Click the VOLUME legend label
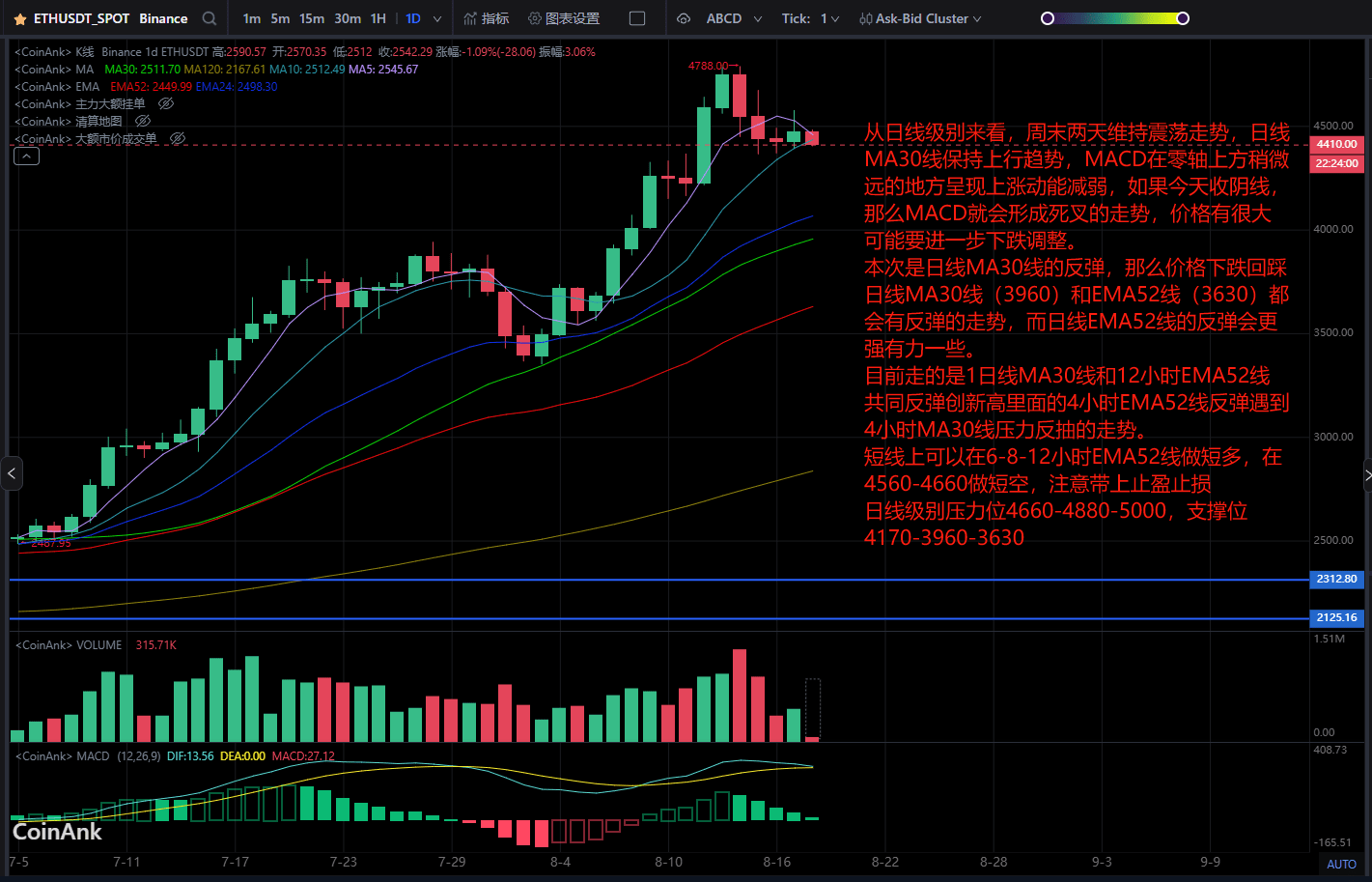The height and width of the screenshot is (882, 1372). tap(99, 645)
